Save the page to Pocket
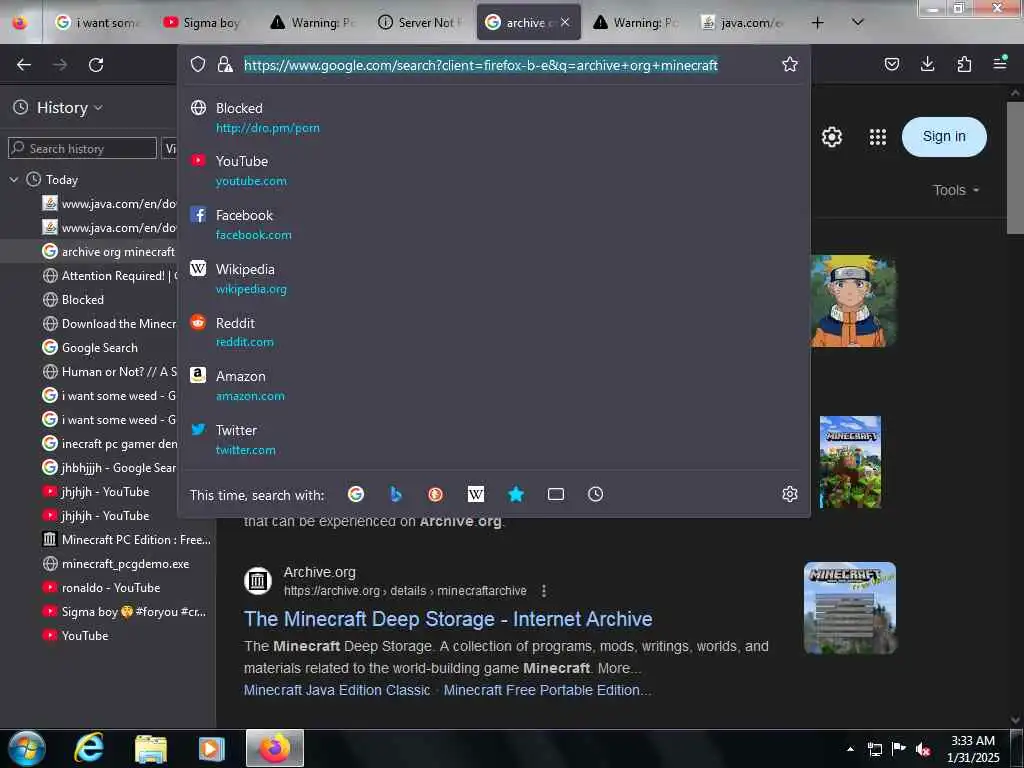 click(891, 64)
